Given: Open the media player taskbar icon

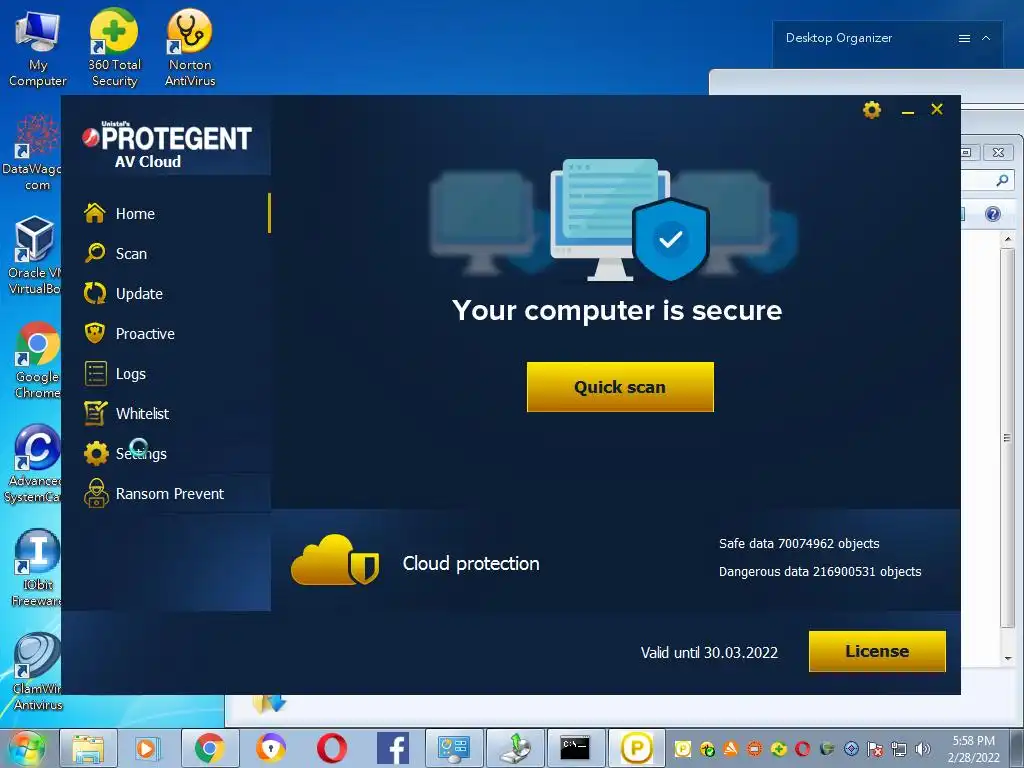Looking at the screenshot, I should coord(147,748).
